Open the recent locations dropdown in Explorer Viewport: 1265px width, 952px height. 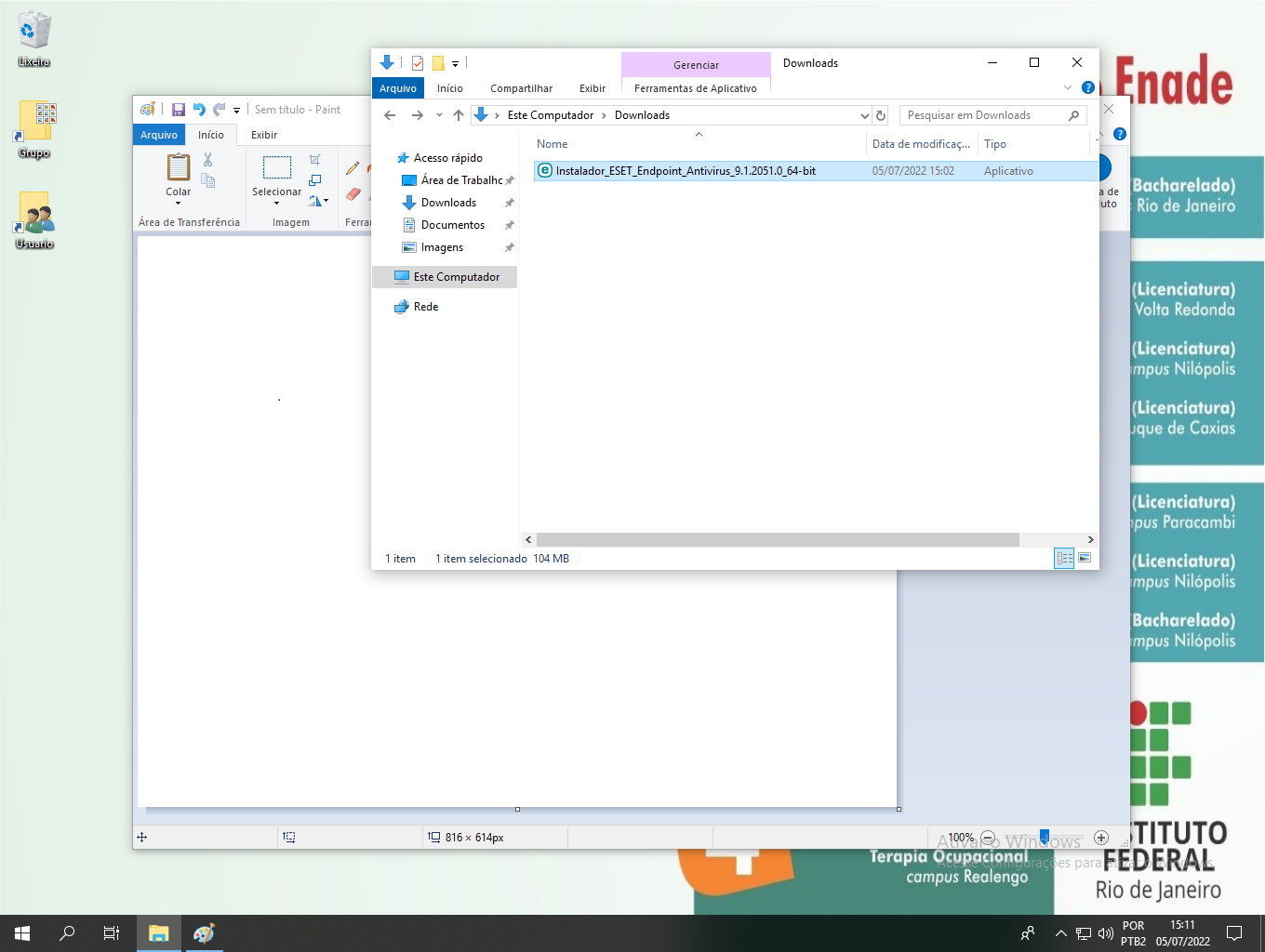(x=439, y=115)
